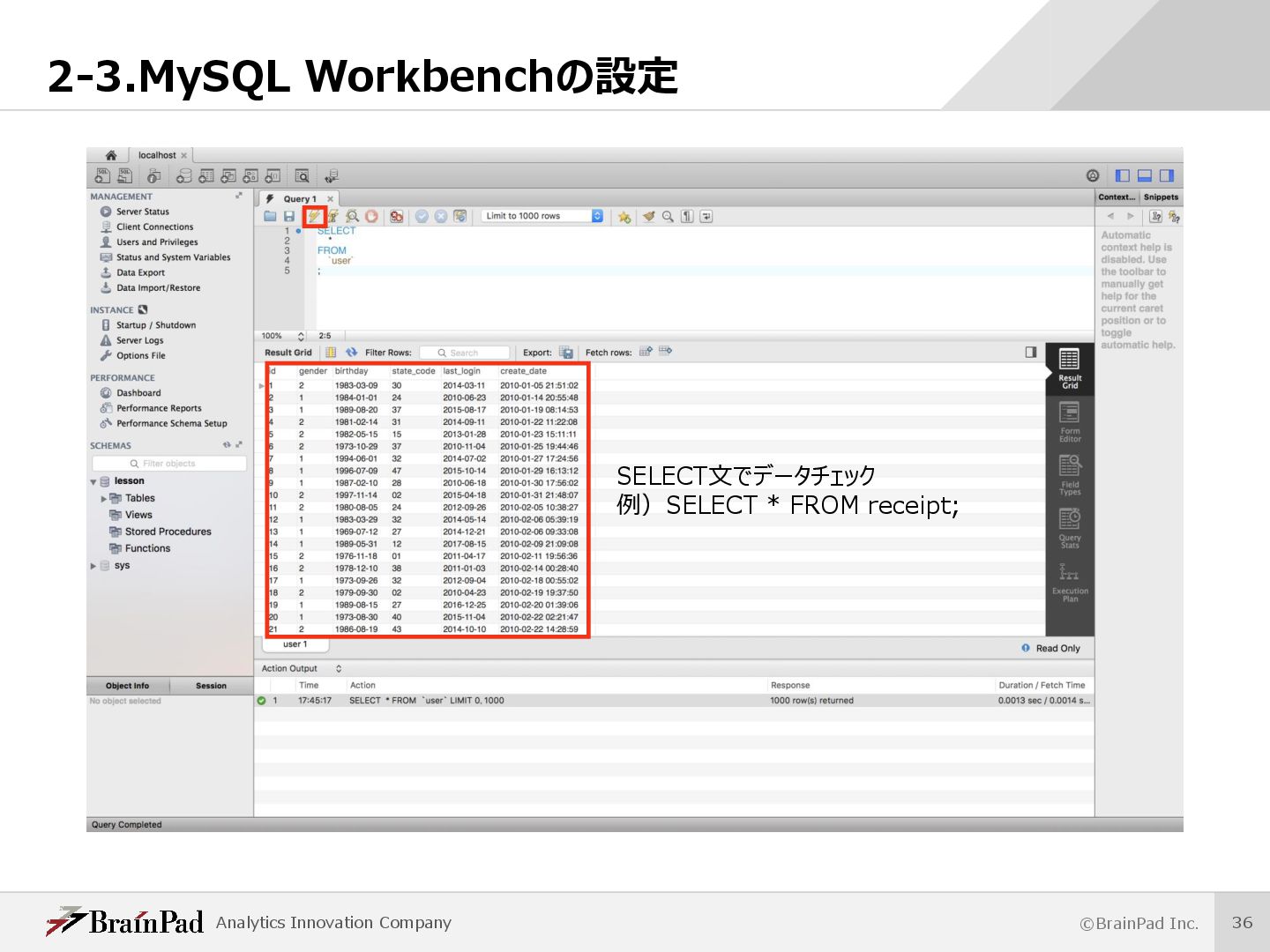The height and width of the screenshot is (952, 1270).
Task: Toggle the left sidebar panel visibility
Action: tap(1123, 175)
